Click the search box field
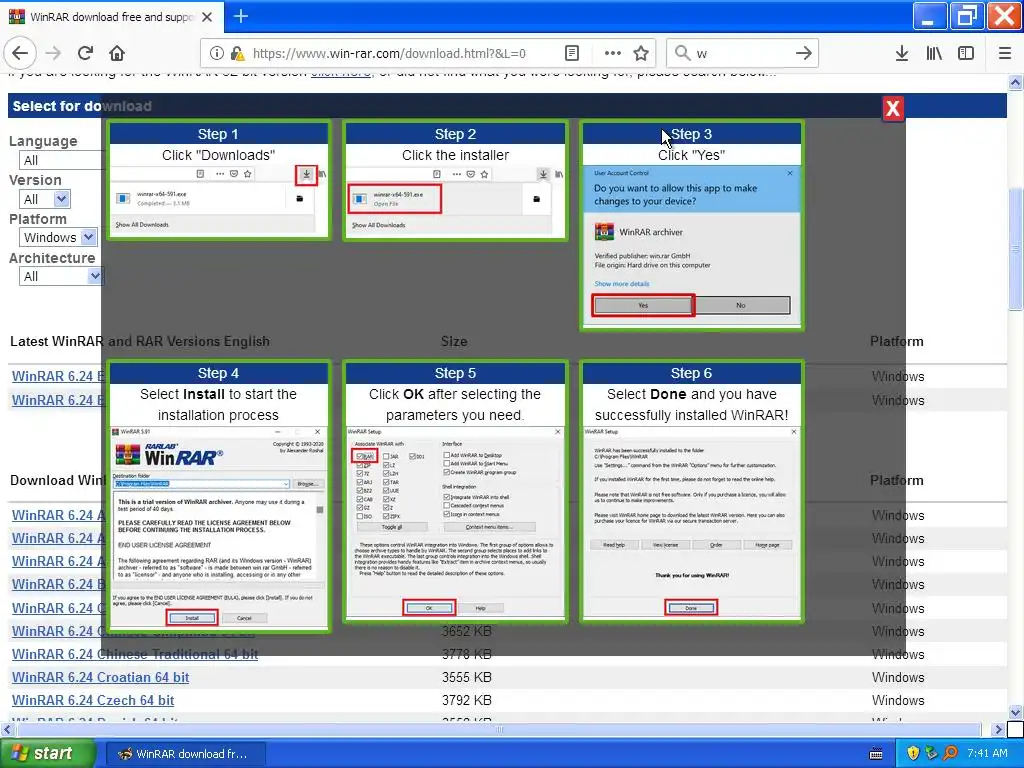Viewport: 1024px width, 768px height. coord(741,54)
